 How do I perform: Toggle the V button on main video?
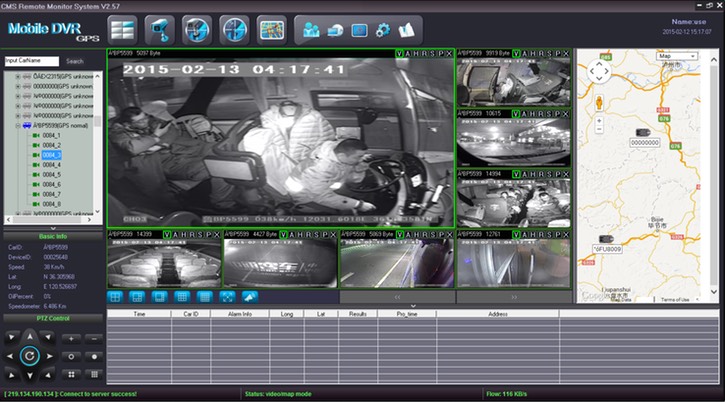[x=400, y=53]
